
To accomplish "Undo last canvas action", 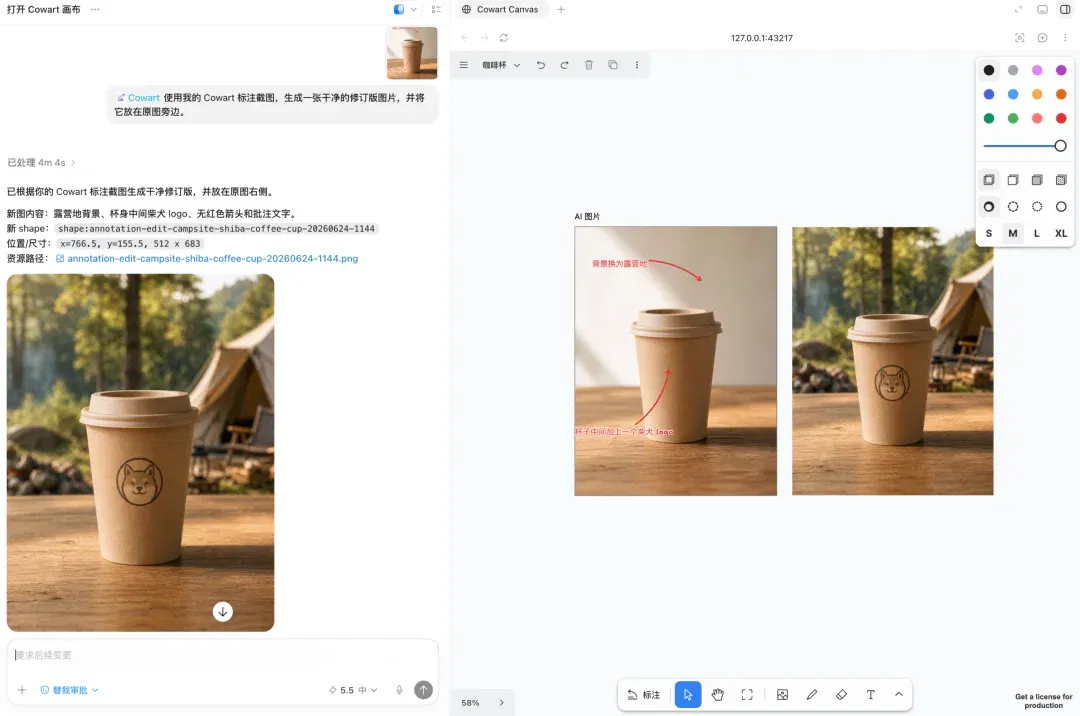I will (x=541, y=65).
